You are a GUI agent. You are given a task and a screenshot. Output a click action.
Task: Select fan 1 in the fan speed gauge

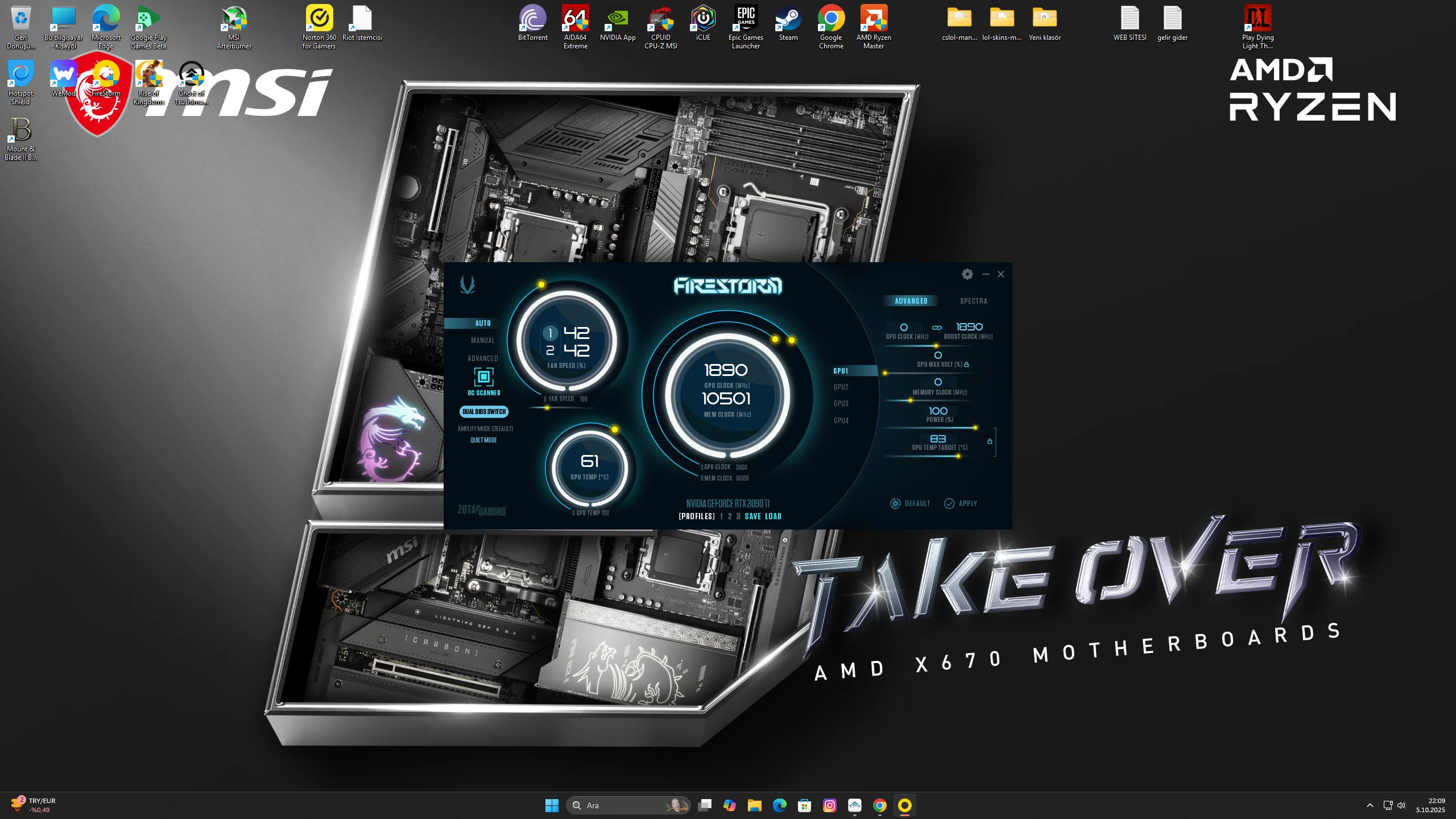[549, 333]
